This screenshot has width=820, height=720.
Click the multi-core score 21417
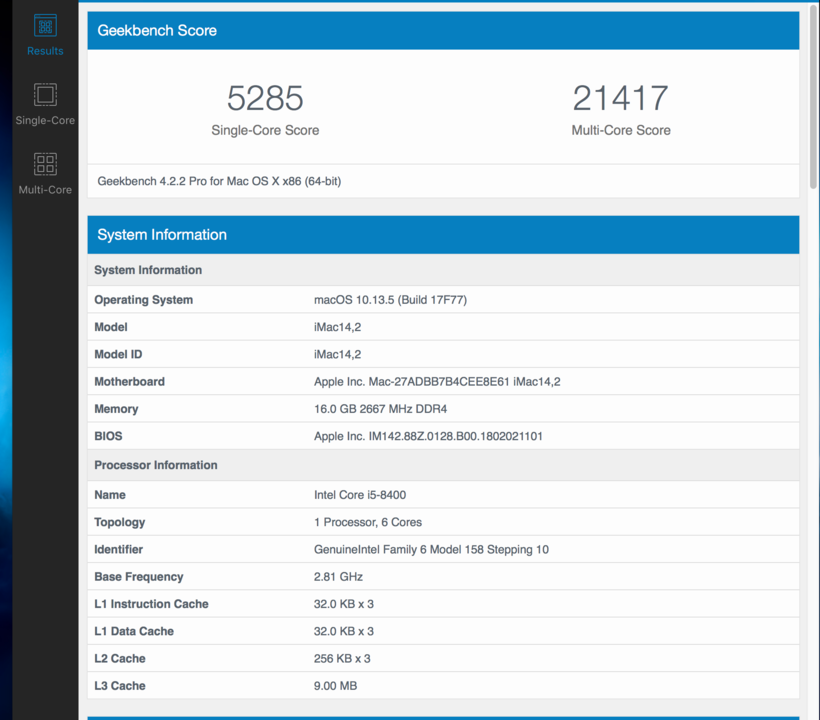621,98
